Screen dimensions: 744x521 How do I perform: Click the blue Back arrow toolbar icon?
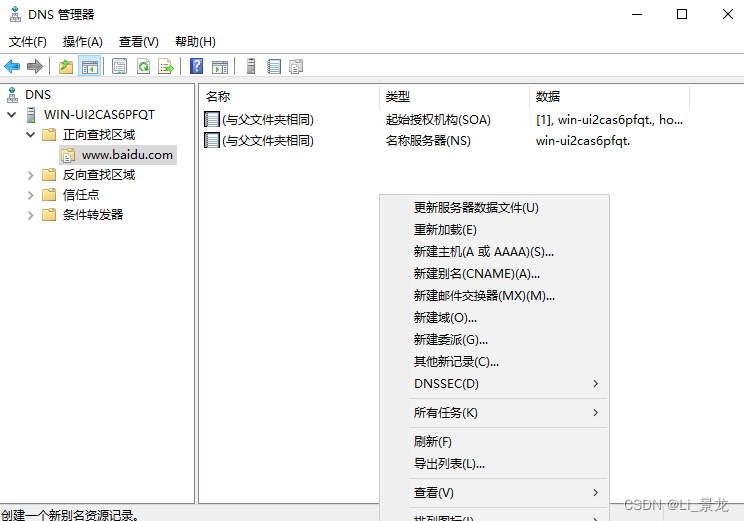[12, 66]
